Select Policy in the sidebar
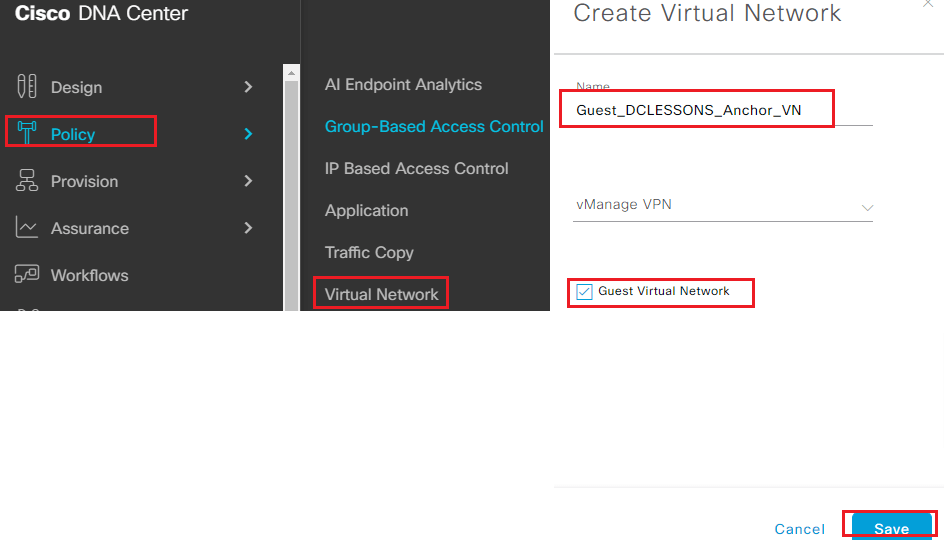947x540 pixels. pyautogui.click(x=73, y=134)
